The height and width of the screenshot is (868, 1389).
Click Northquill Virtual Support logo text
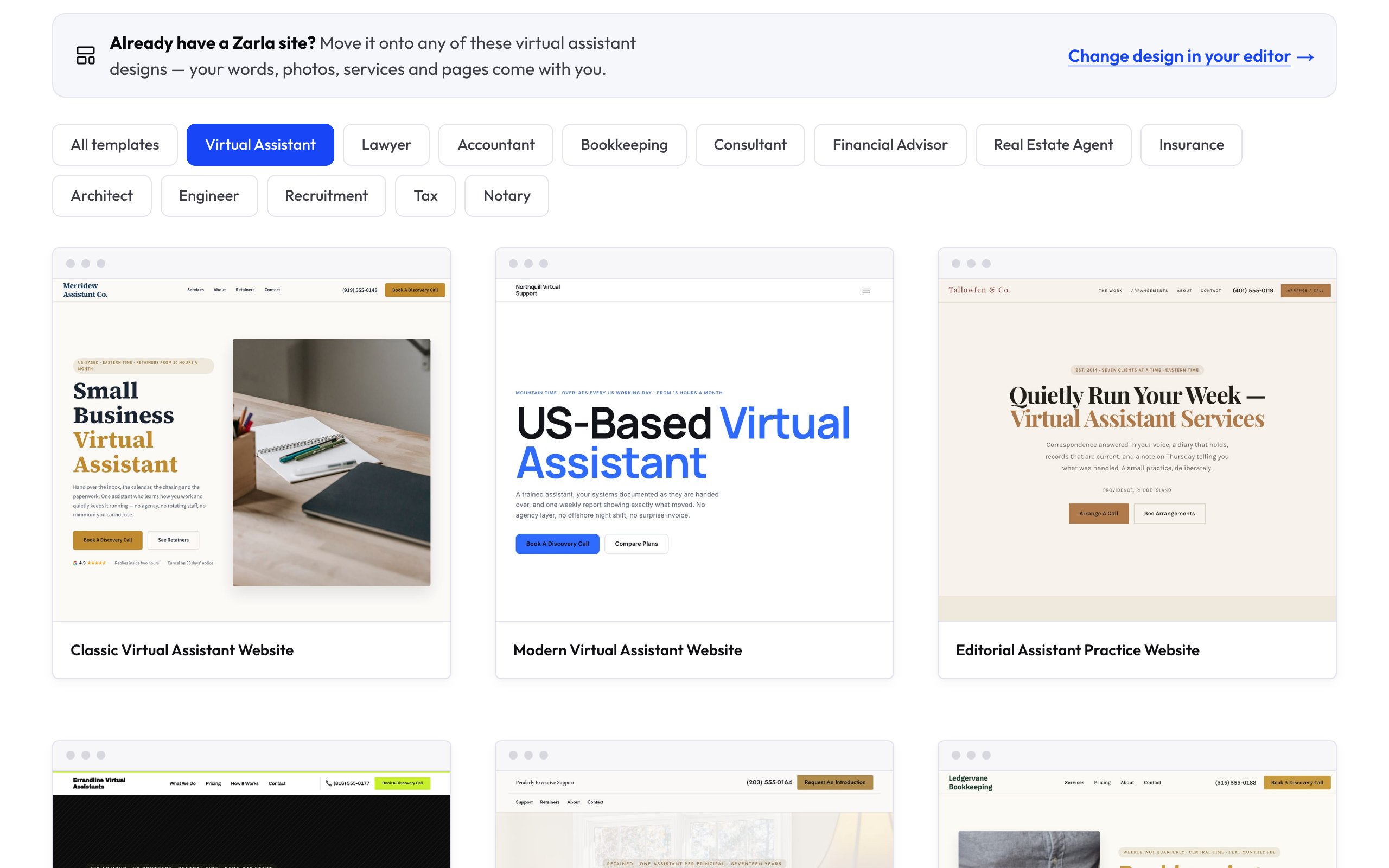point(538,290)
